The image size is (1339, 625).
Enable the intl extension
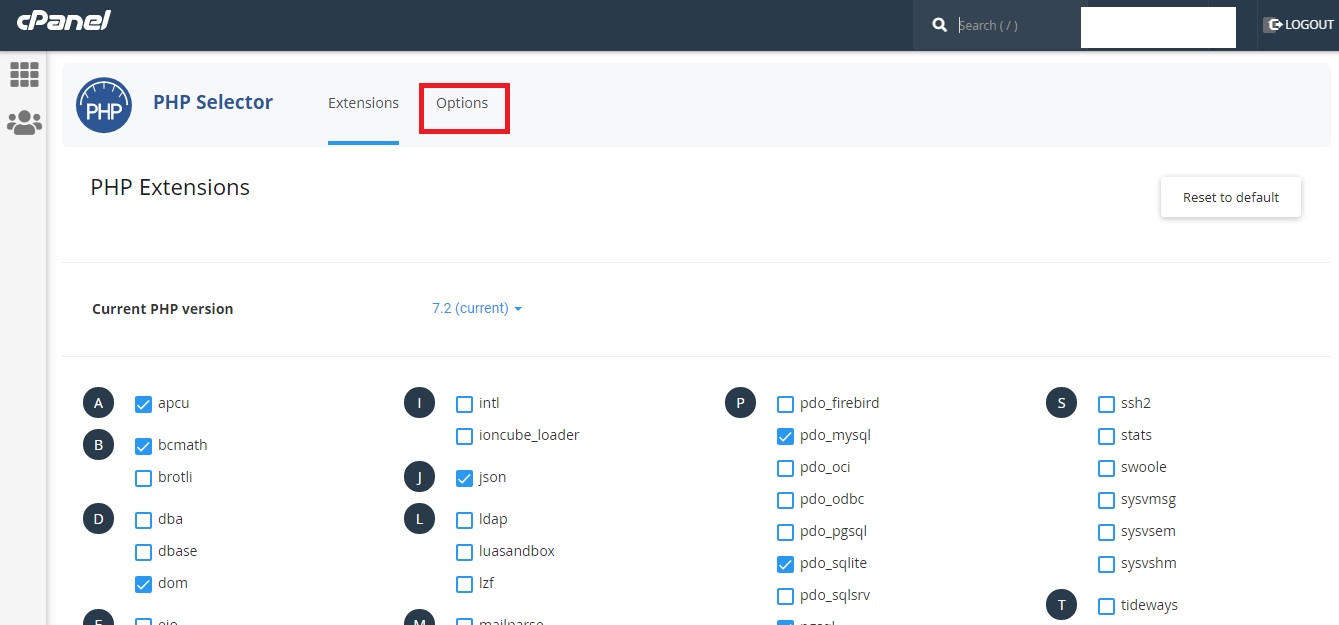464,403
